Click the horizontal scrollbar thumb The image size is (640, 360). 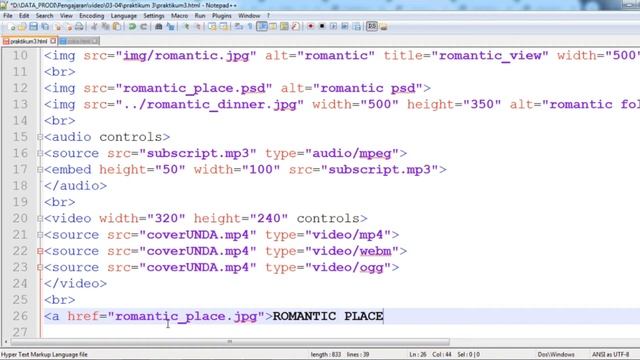(x=230, y=342)
